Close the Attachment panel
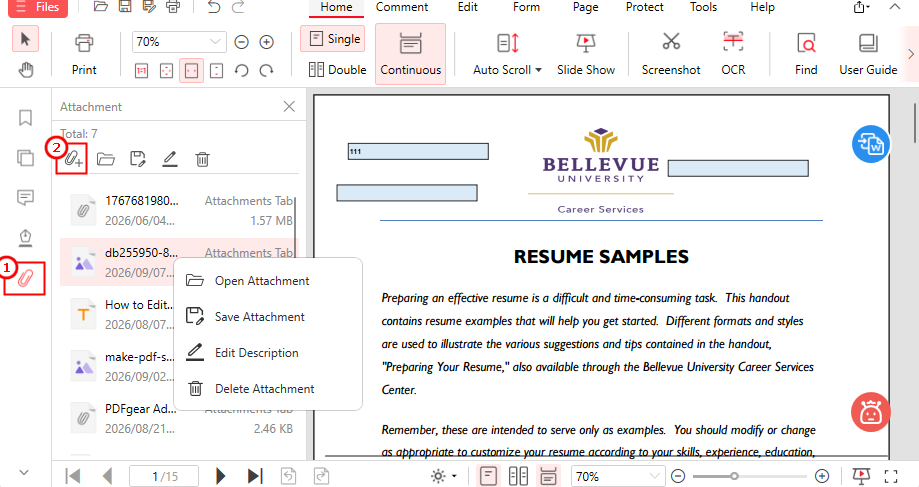Viewport: 919px width, 487px height. click(x=289, y=106)
